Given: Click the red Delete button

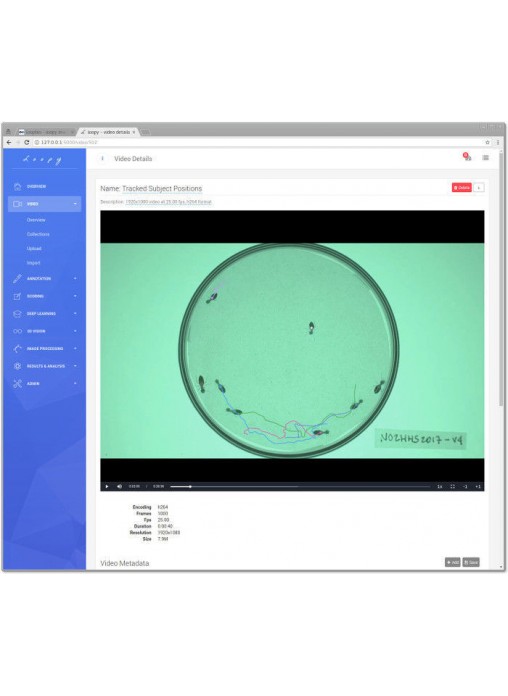Looking at the screenshot, I should coord(462,188).
